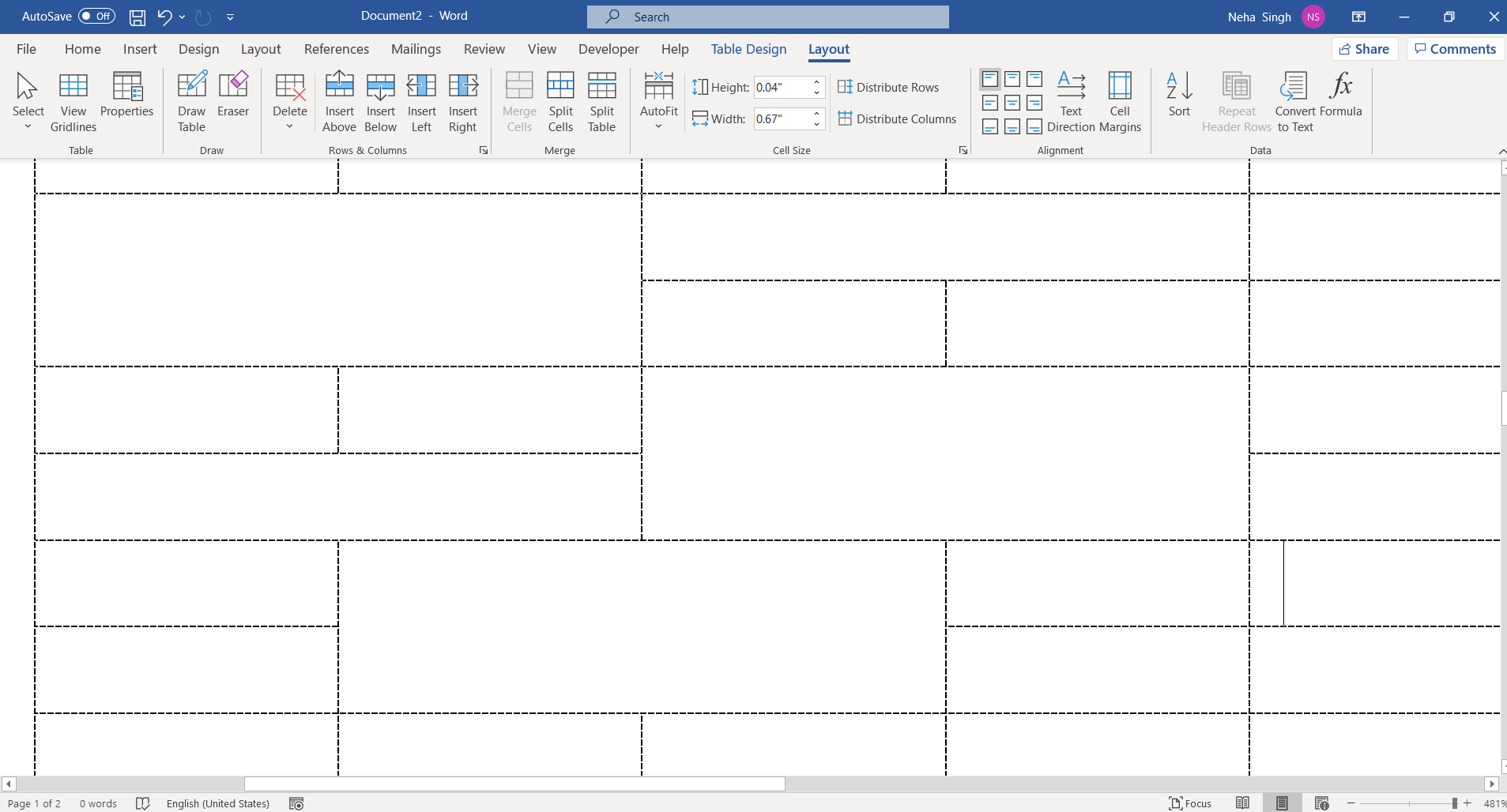
Task: Open Cell Margins settings
Action: point(1121,102)
